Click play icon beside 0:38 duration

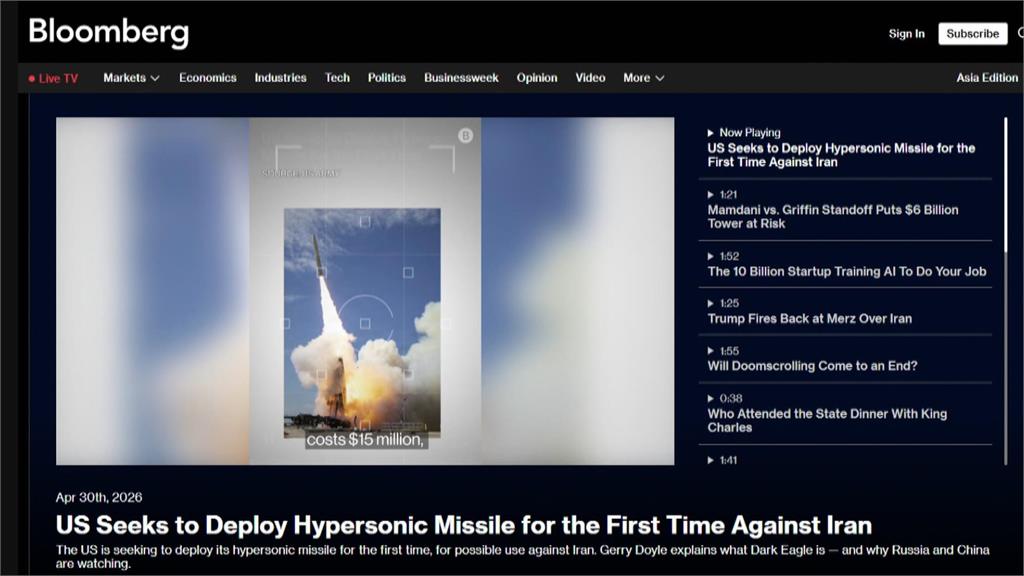coord(711,398)
